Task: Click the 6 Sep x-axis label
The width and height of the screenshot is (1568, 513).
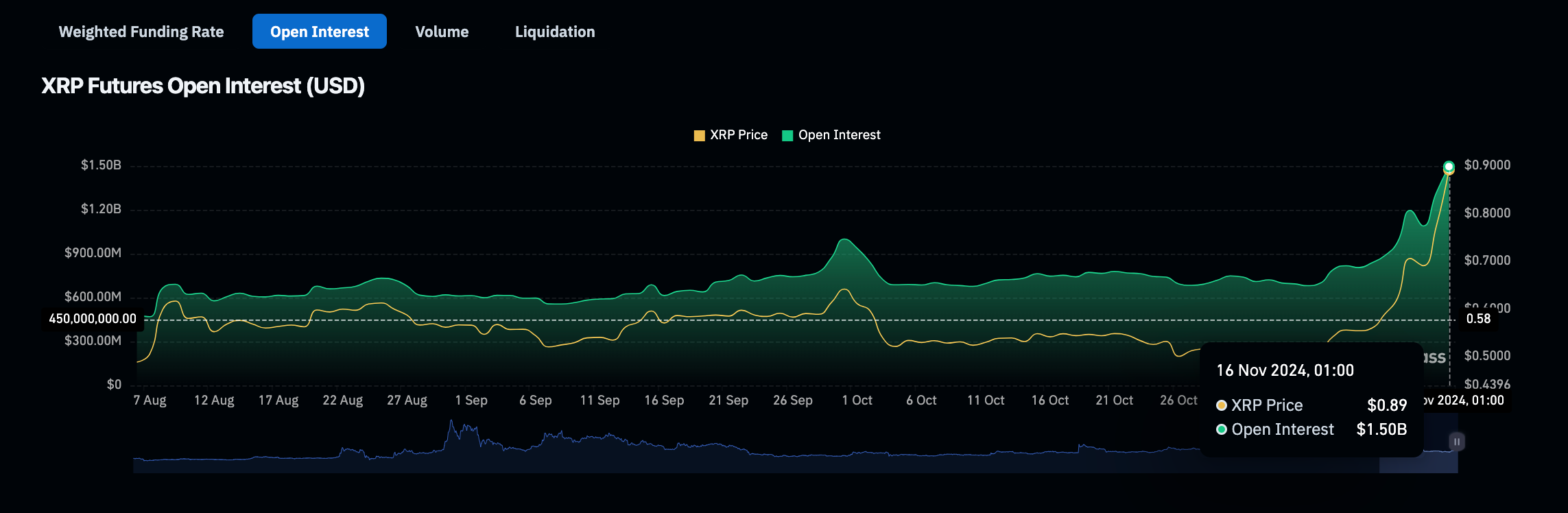Action: pos(536,401)
